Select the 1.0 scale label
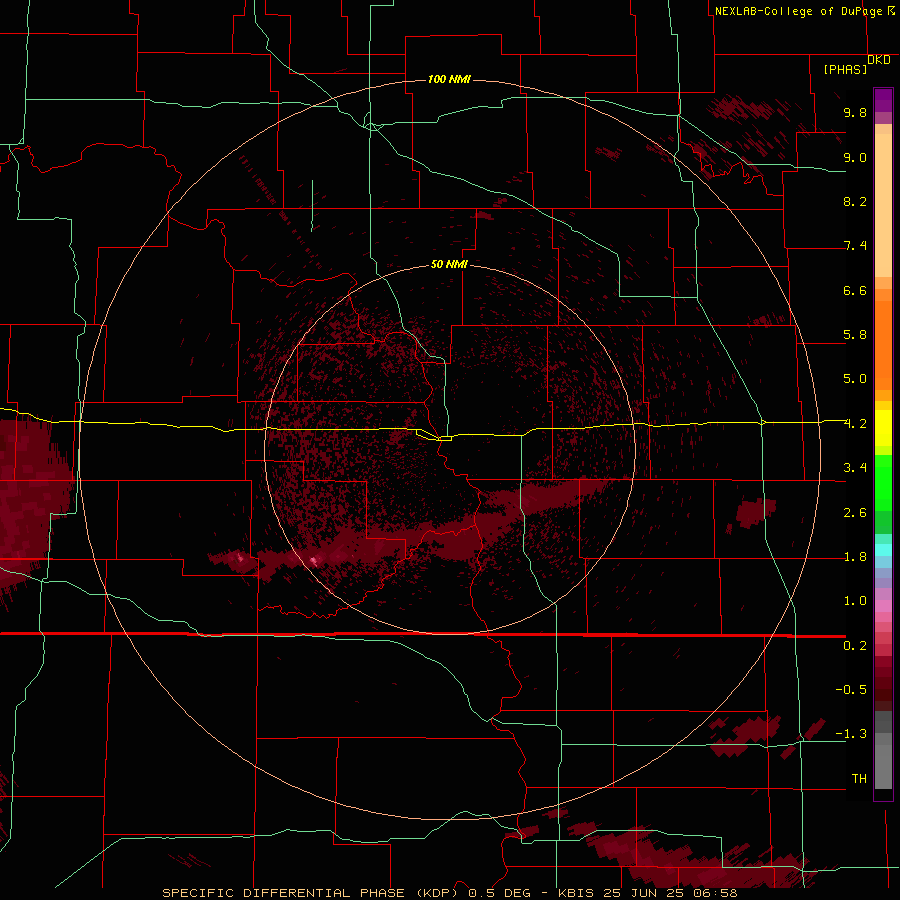The height and width of the screenshot is (900, 900). point(855,601)
